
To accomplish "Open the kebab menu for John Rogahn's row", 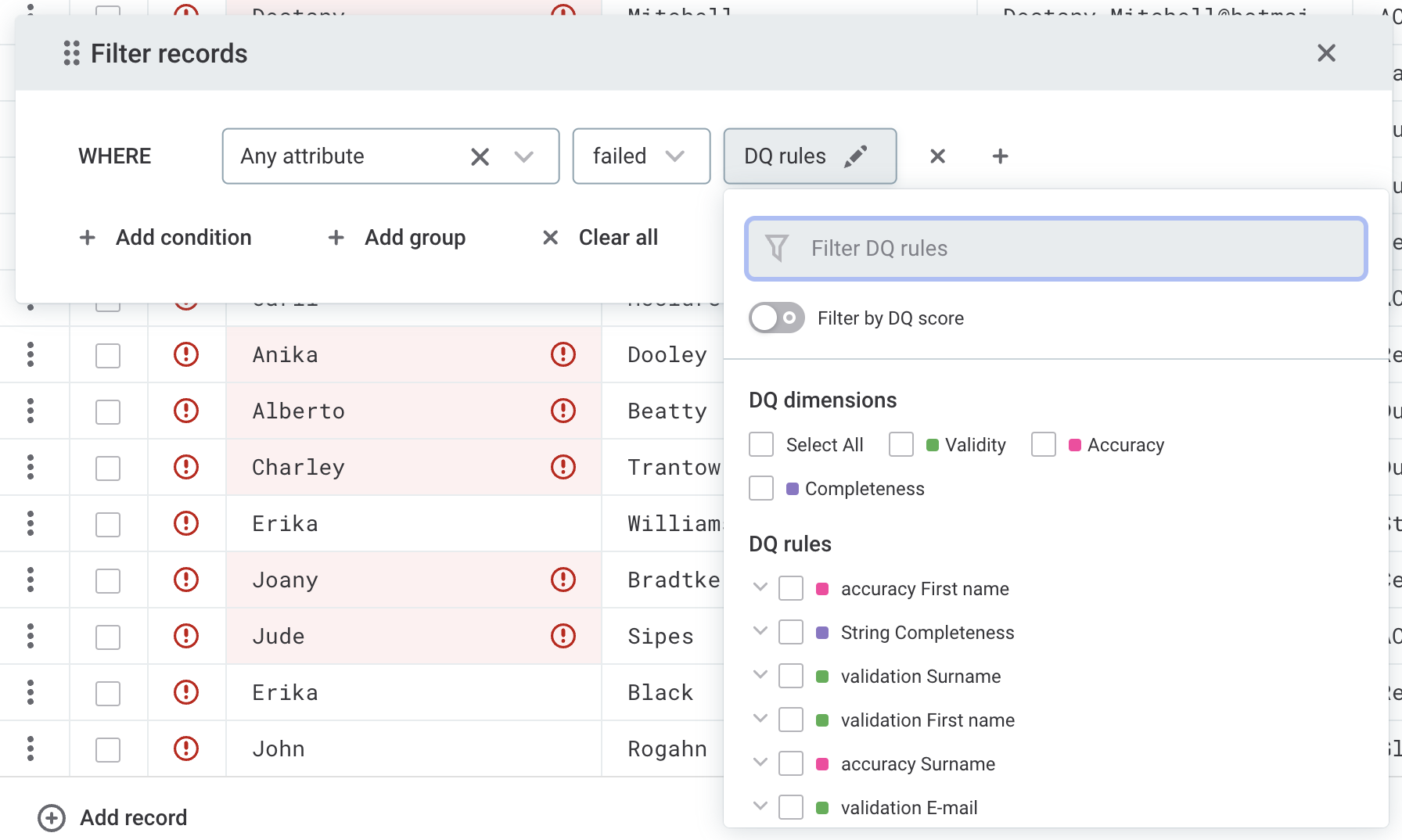I will coord(31,748).
